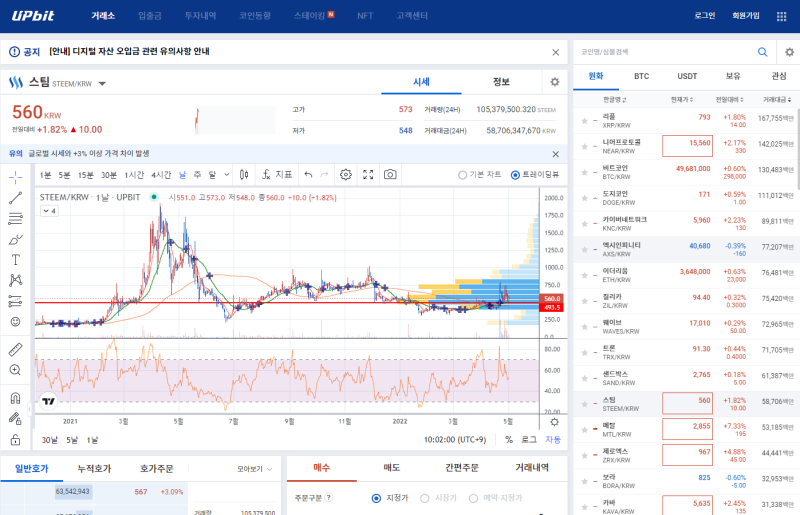Switch to the BTC market tab
The height and width of the screenshot is (515, 800).
point(641,76)
